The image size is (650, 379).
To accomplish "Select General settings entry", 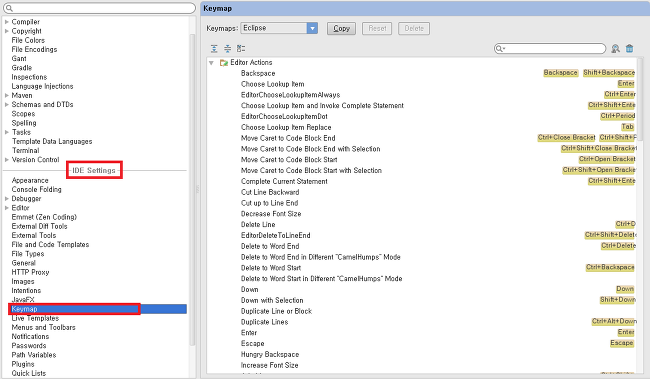I will point(24,263).
